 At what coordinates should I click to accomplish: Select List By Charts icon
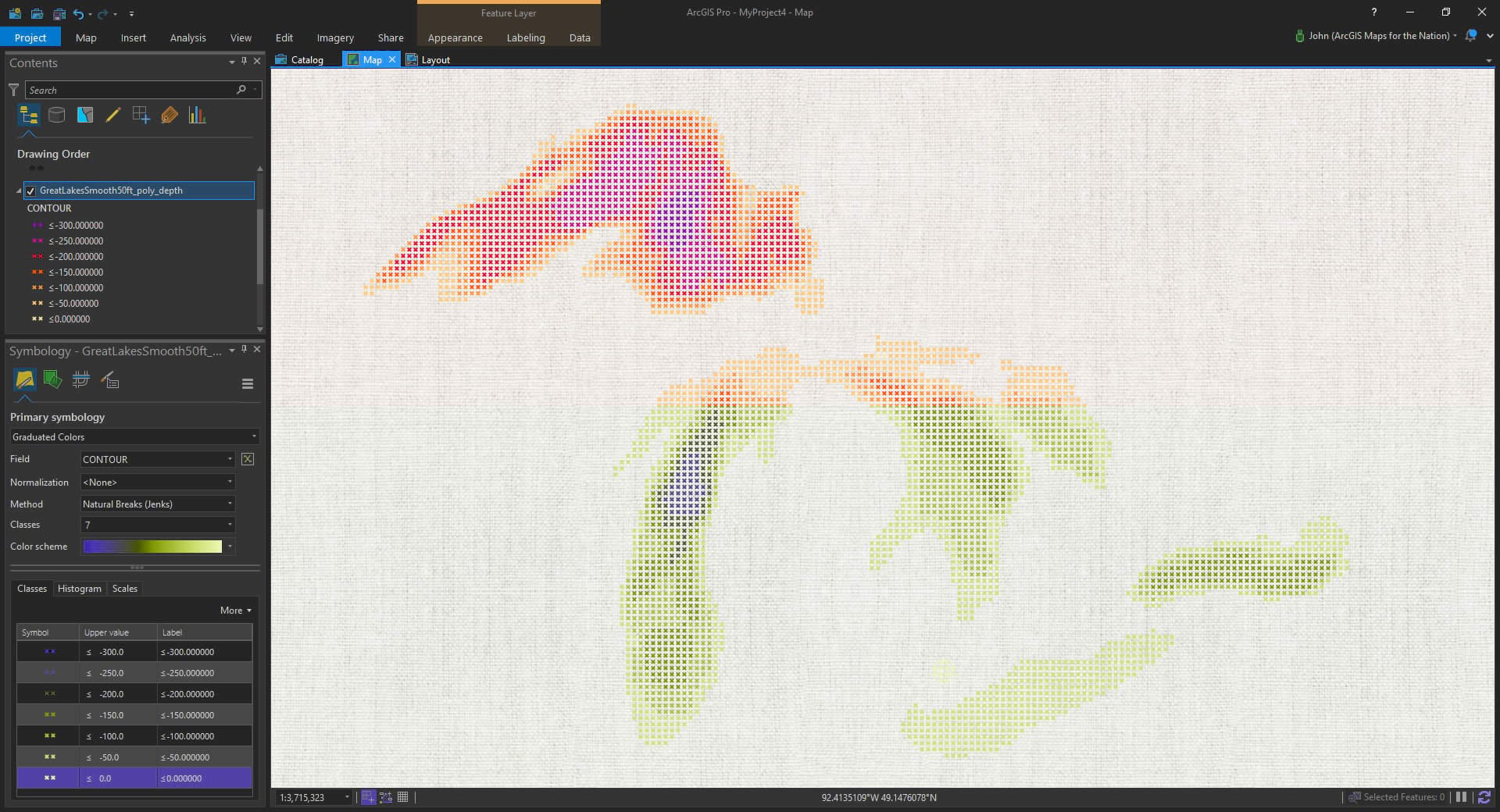[x=197, y=115]
